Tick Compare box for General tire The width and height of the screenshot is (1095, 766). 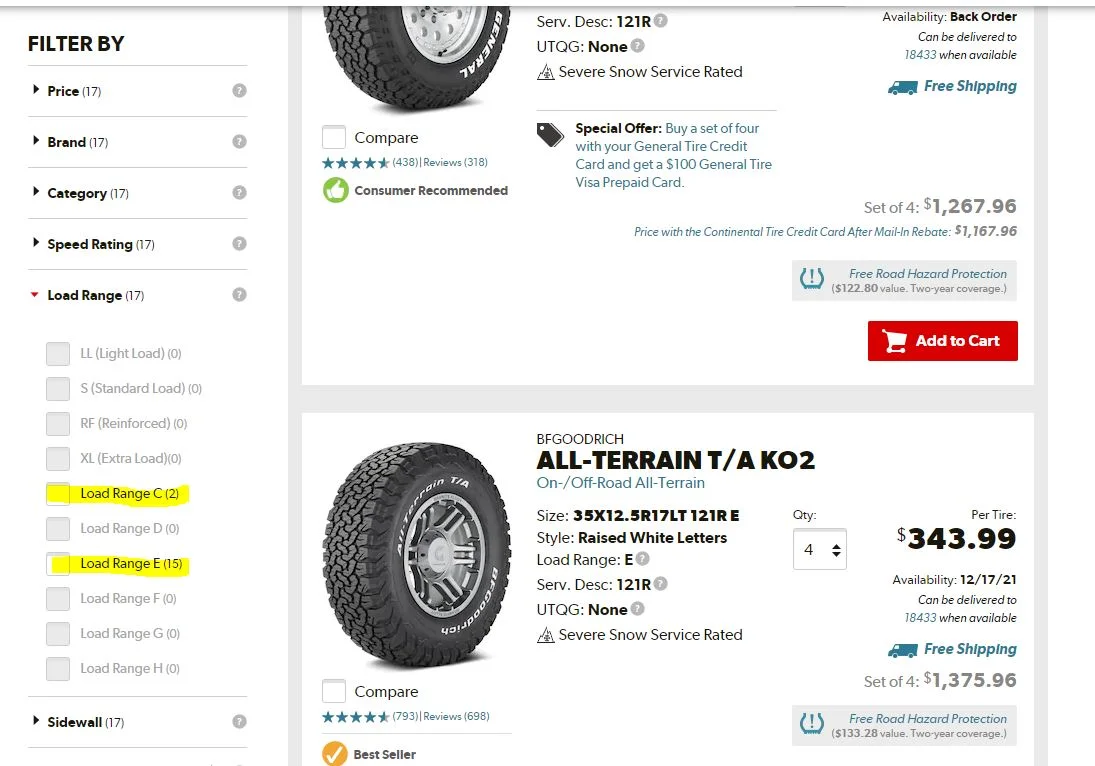(x=334, y=137)
